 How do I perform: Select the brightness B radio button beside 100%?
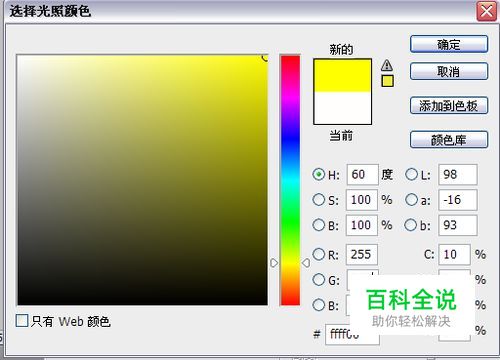point(318,225)
